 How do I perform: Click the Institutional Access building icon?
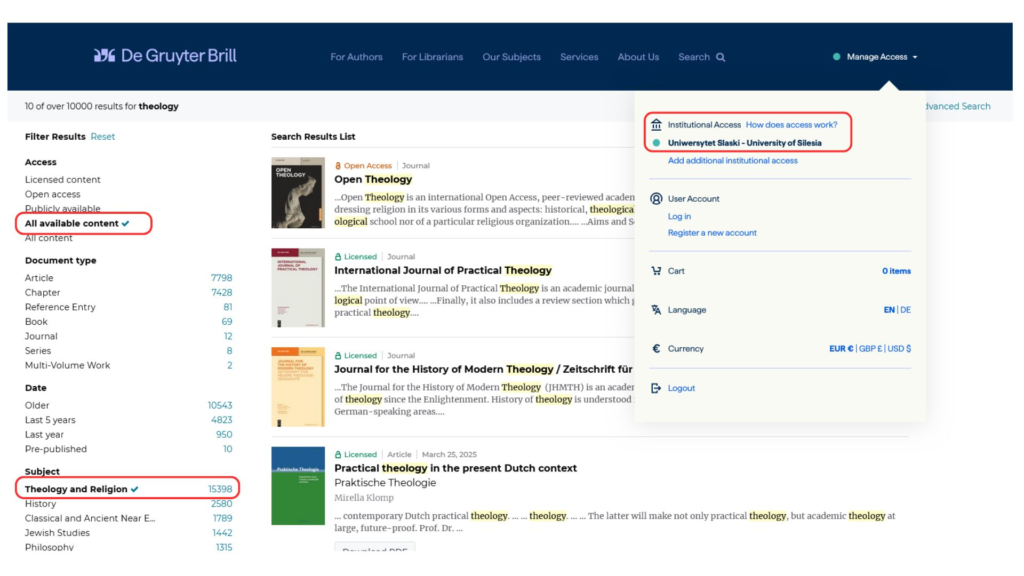coord(656,124)
